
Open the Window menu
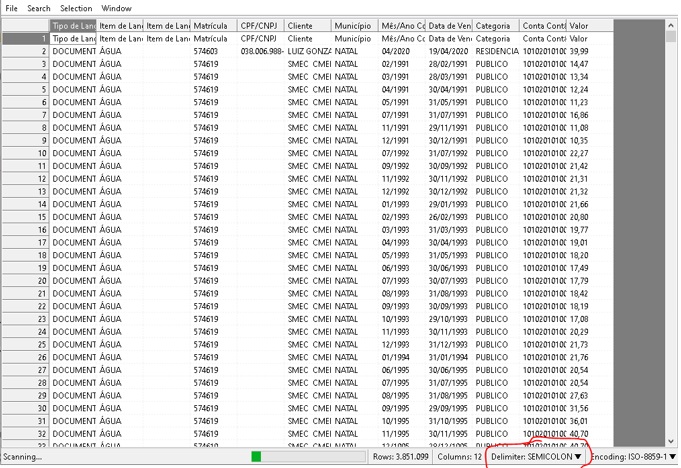116,8
